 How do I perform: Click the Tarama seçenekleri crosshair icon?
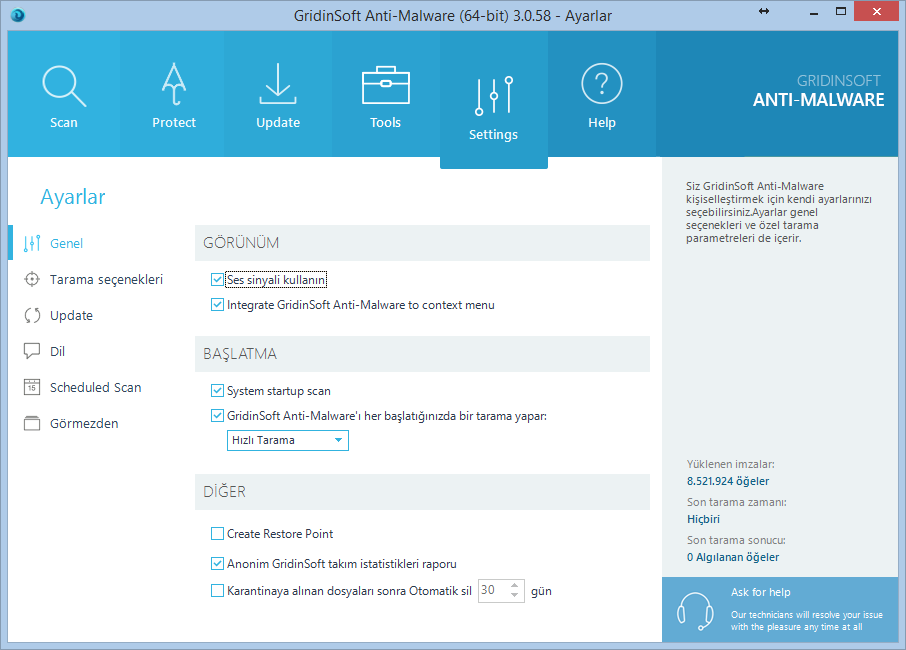coord(32,279)
